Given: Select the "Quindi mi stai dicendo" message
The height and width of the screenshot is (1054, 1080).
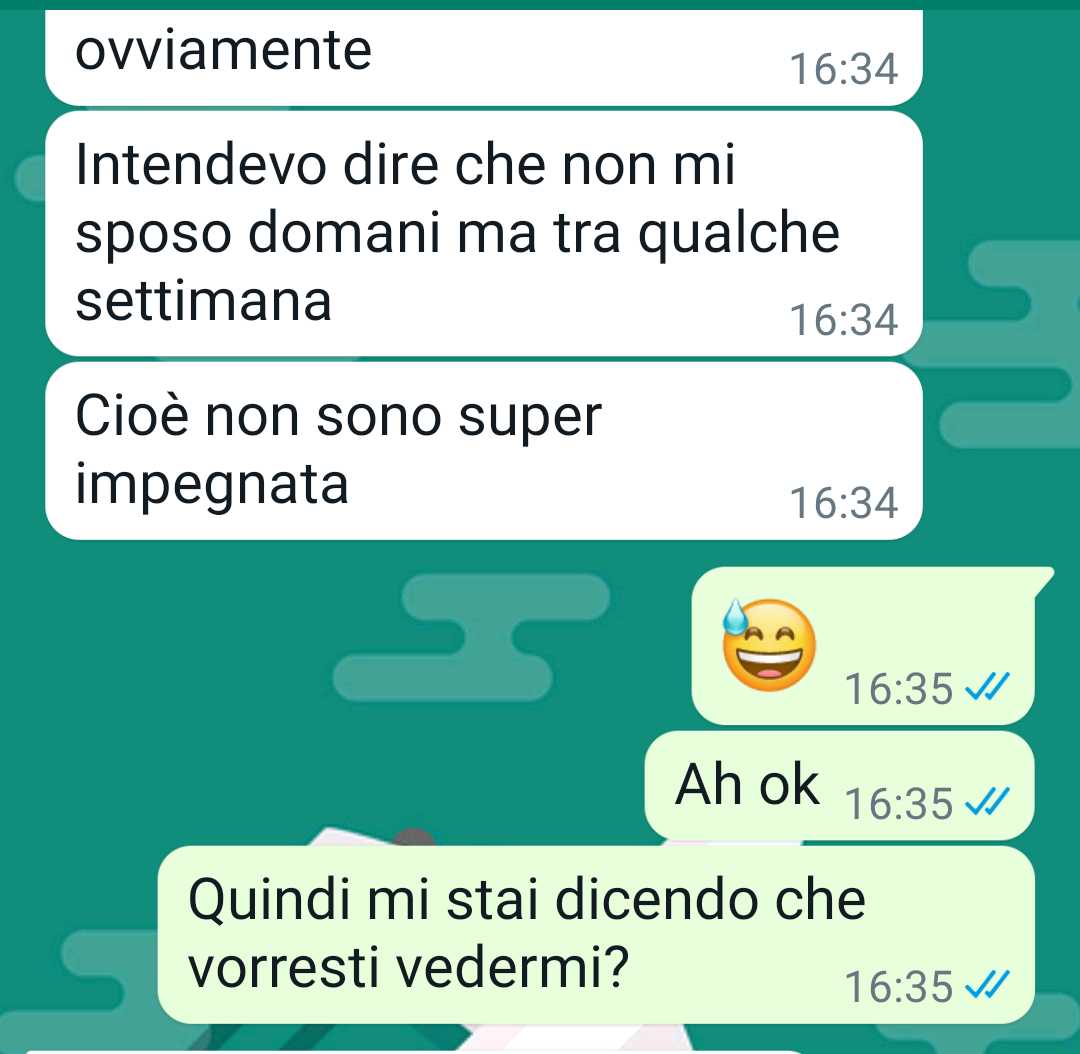Looking at the screenshot, I should (x=596, y=935).
